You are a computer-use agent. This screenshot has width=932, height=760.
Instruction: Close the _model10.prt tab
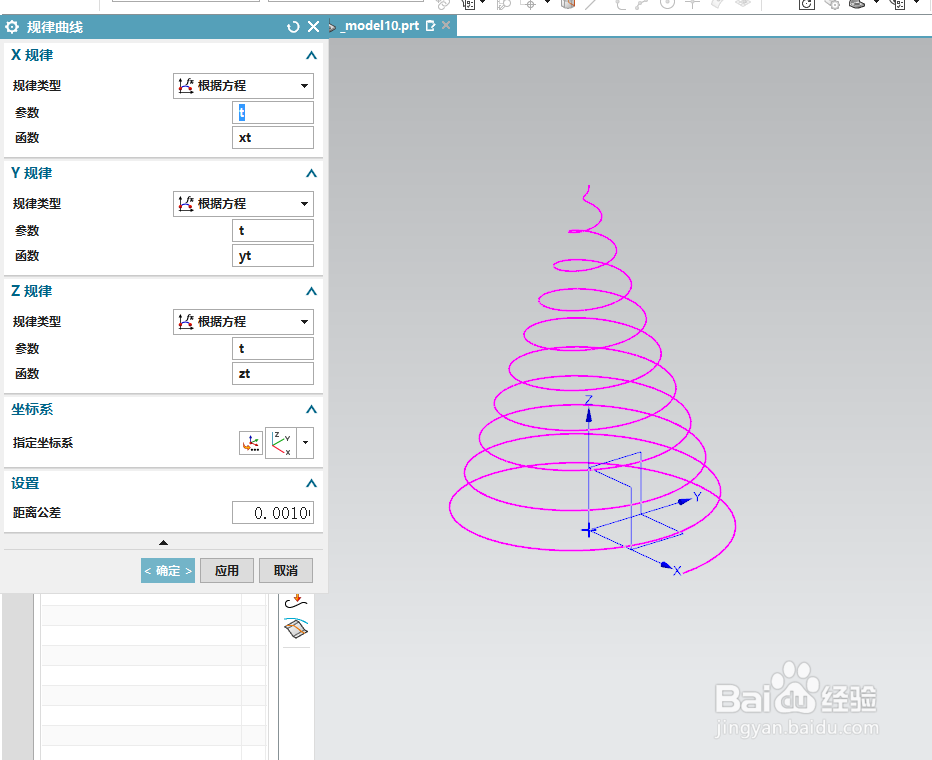446,26
